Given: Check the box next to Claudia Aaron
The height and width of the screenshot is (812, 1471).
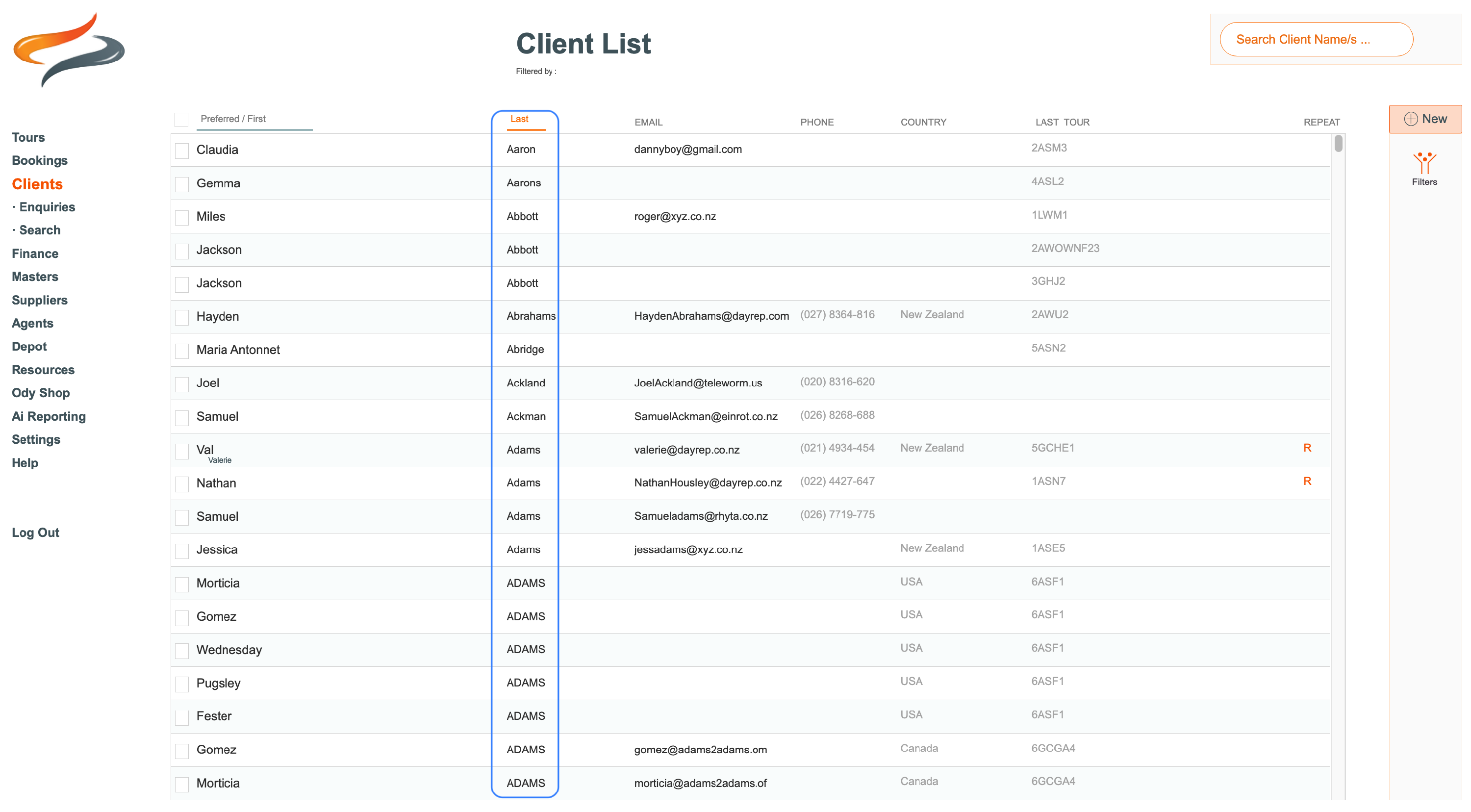Looking at the screenshot, I should 181,151.
